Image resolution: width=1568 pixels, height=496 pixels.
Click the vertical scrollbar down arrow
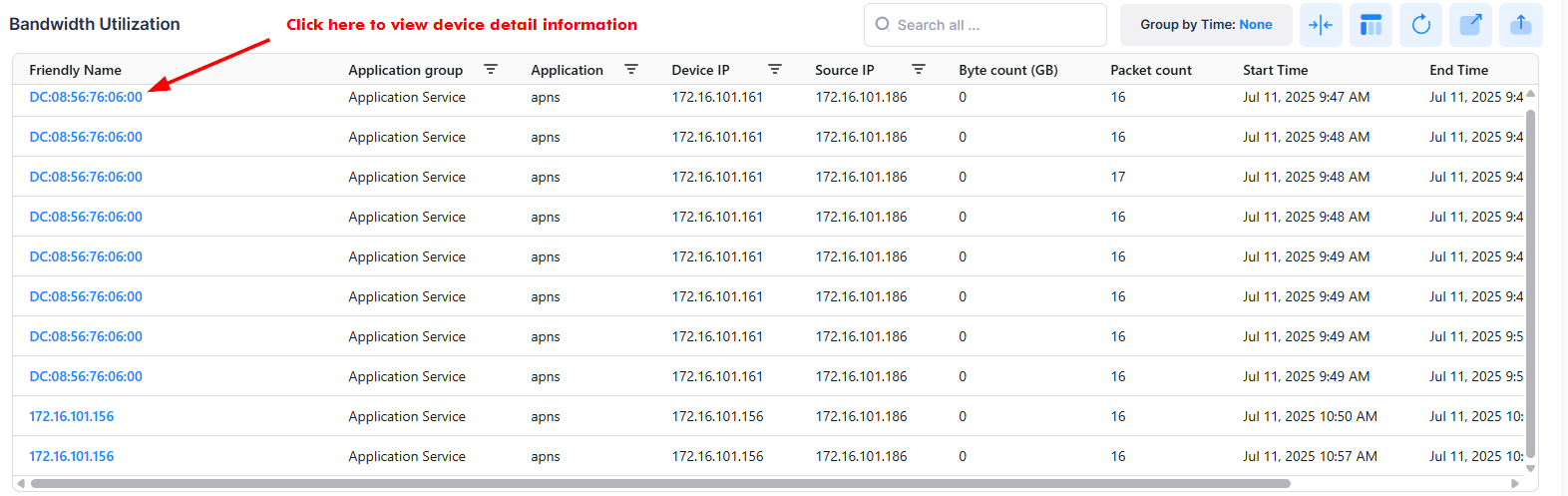[x=1530, y=468]
